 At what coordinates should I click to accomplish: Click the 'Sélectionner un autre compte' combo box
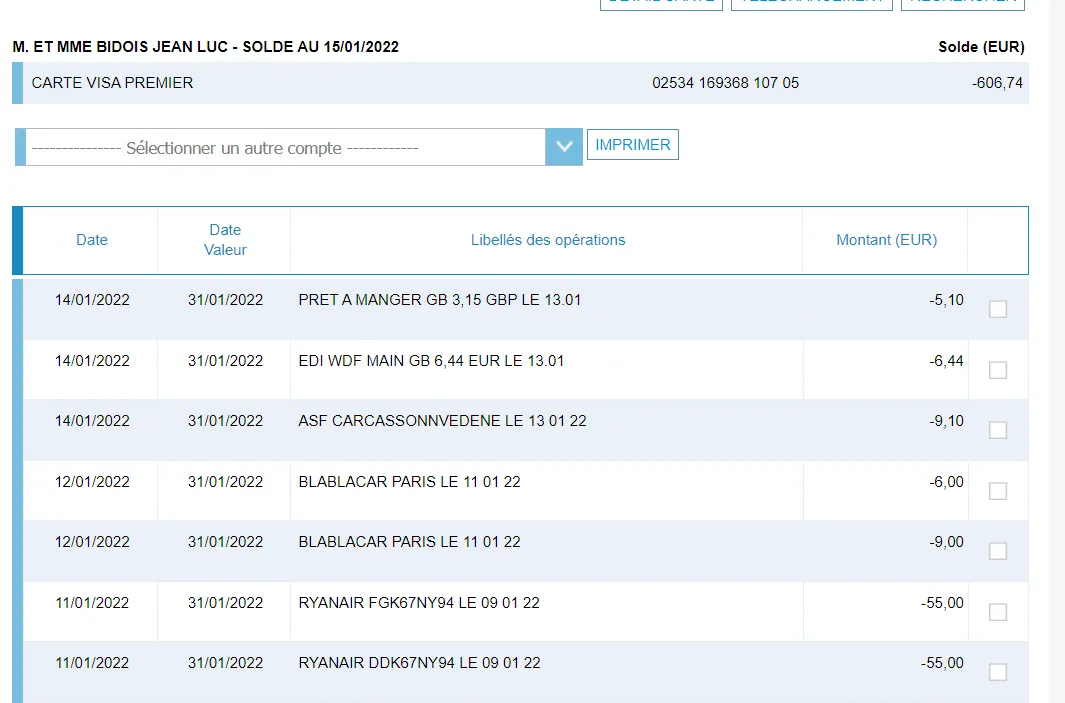coord(298,147)
